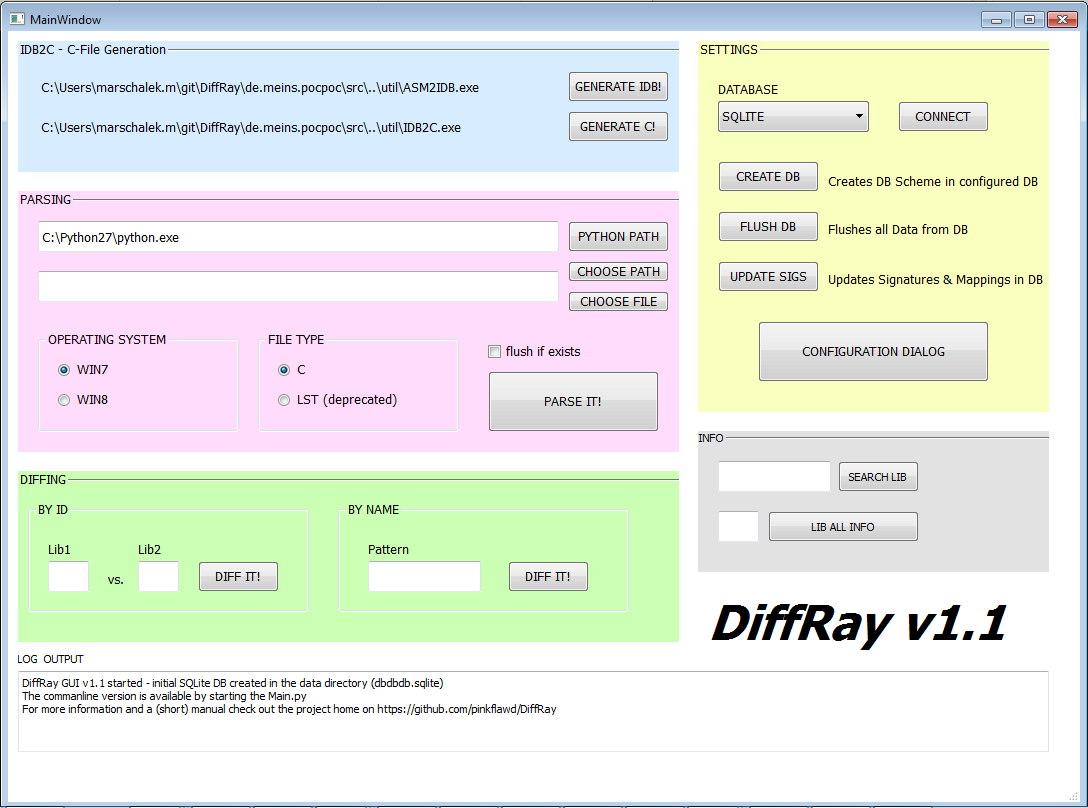1088x808 pixels.
Task: Click the 'Flushes all Data from DB' text
Action: point(898,230)
